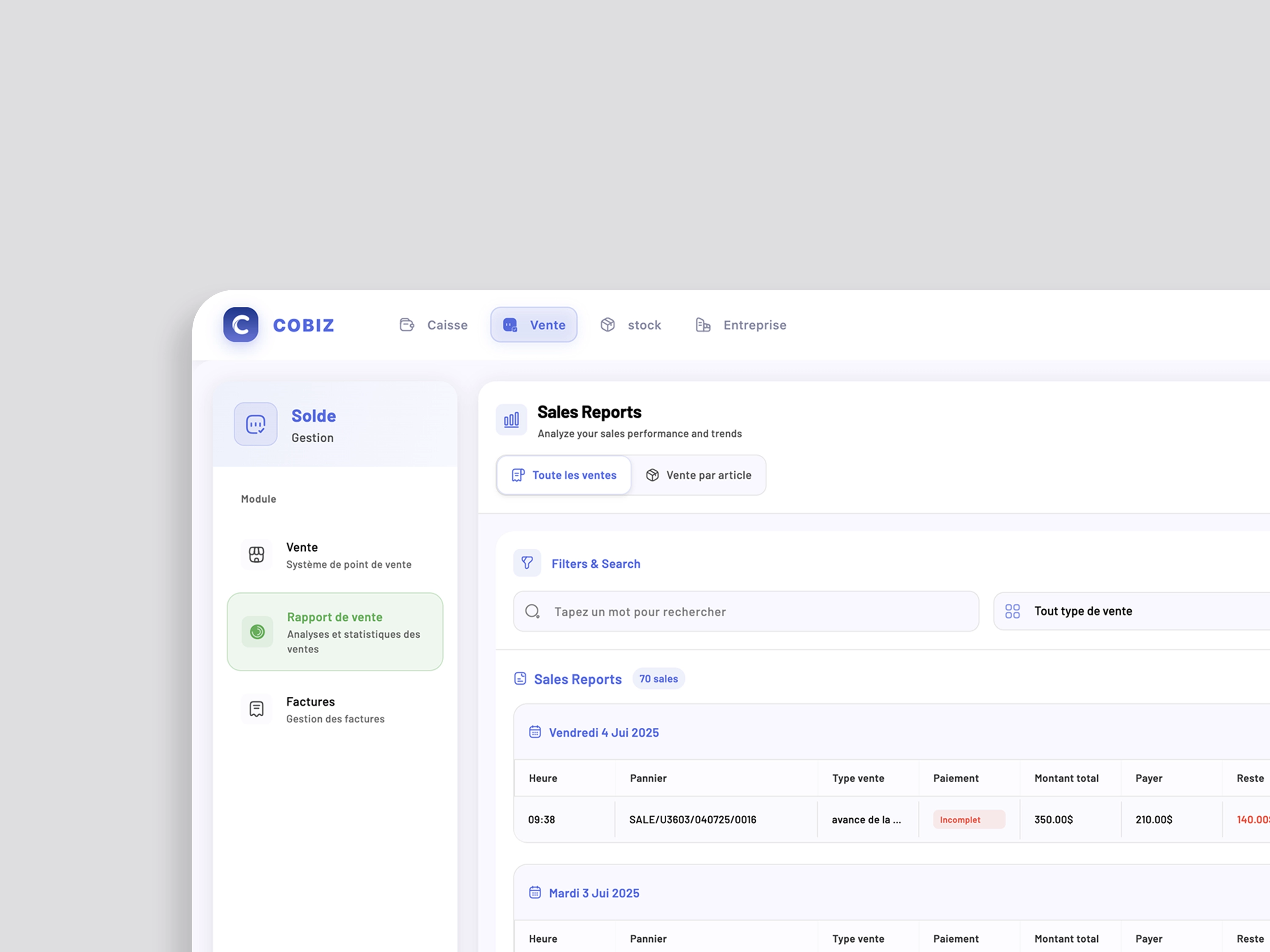This screenshot has width=1270, height=952.
Task: Click the Filters & Search heading
Action: [596, 564]
